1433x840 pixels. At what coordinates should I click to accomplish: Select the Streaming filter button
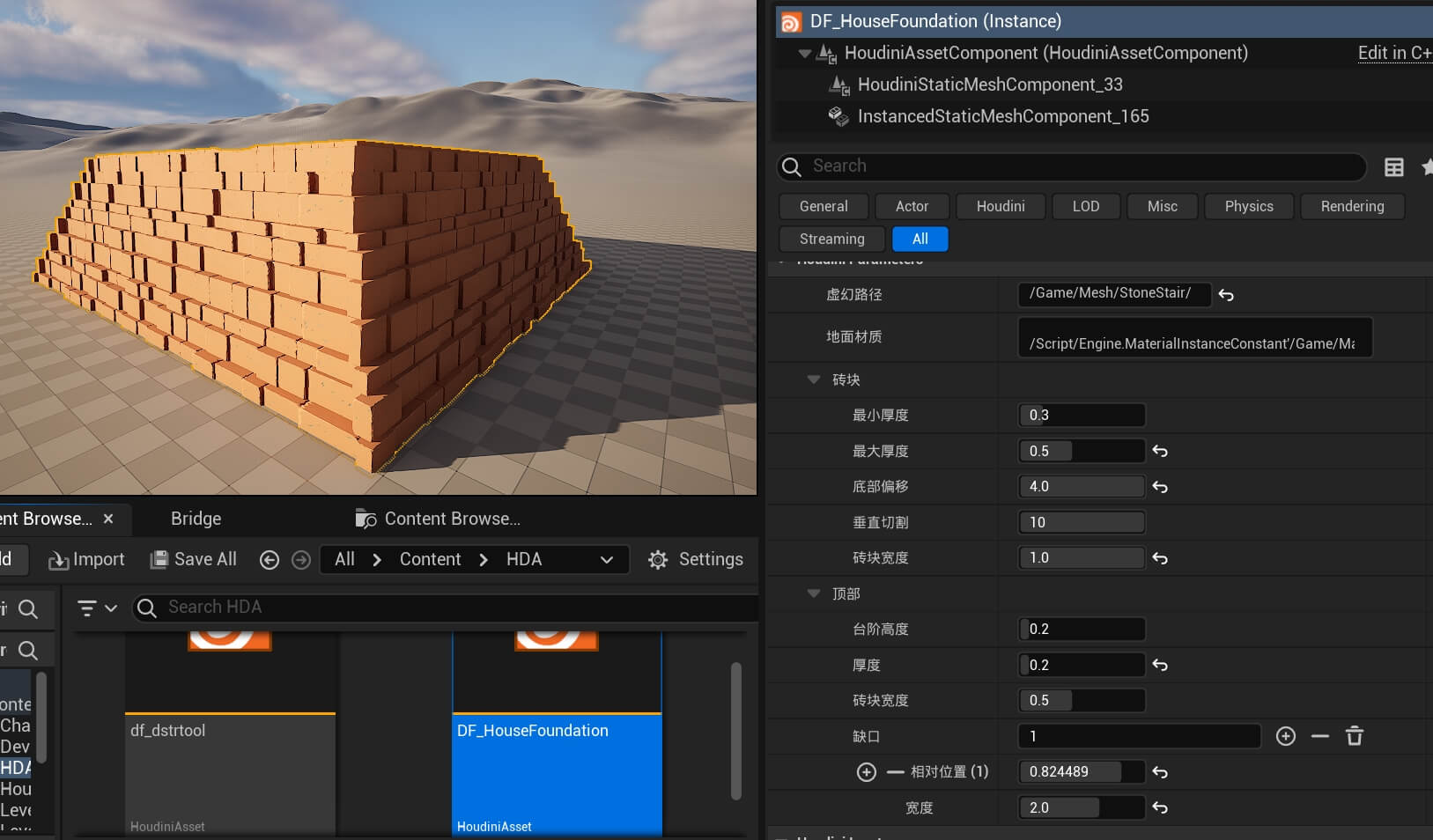[832, 239]
